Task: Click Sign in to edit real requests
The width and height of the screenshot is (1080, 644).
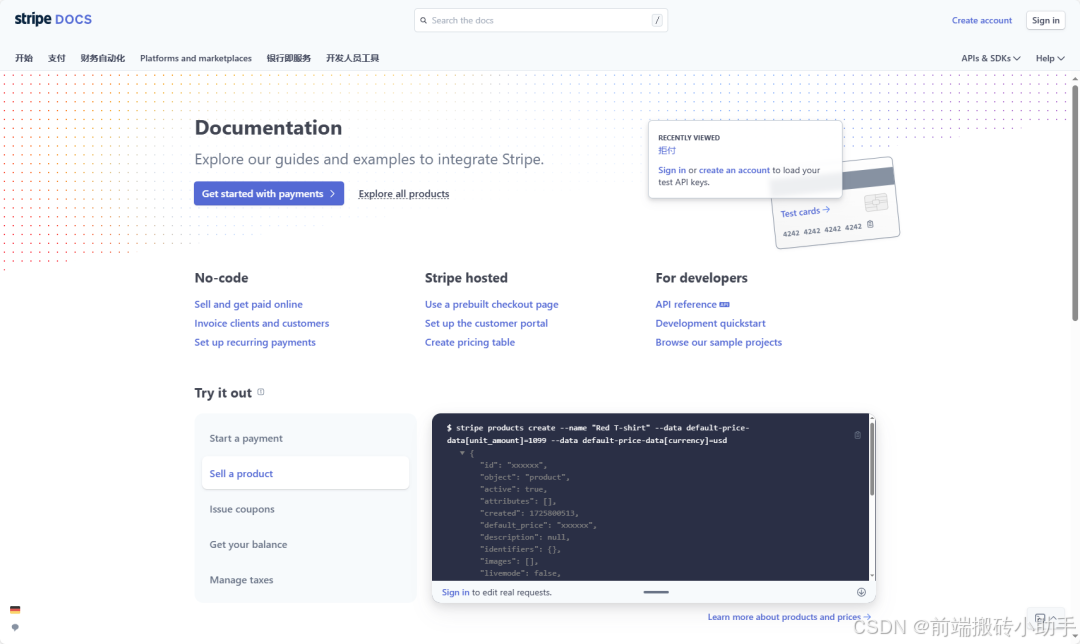Action: (455, 592)
